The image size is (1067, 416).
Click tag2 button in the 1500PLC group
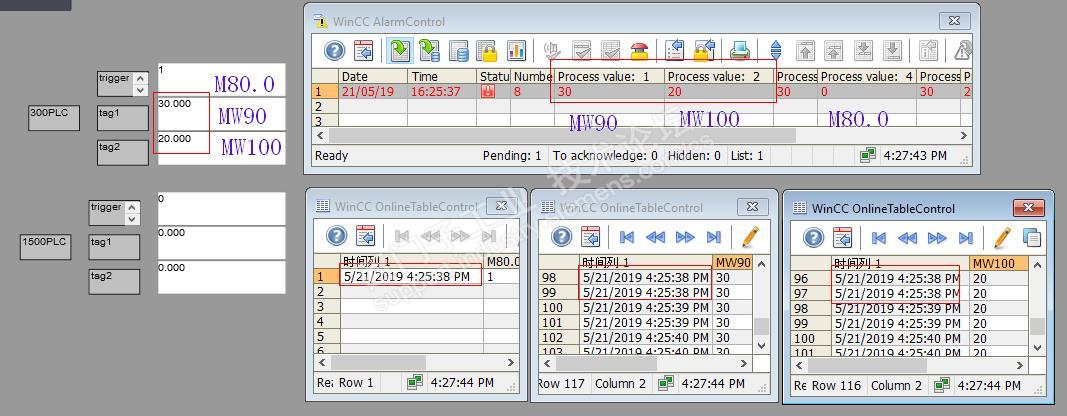point(114,281)
